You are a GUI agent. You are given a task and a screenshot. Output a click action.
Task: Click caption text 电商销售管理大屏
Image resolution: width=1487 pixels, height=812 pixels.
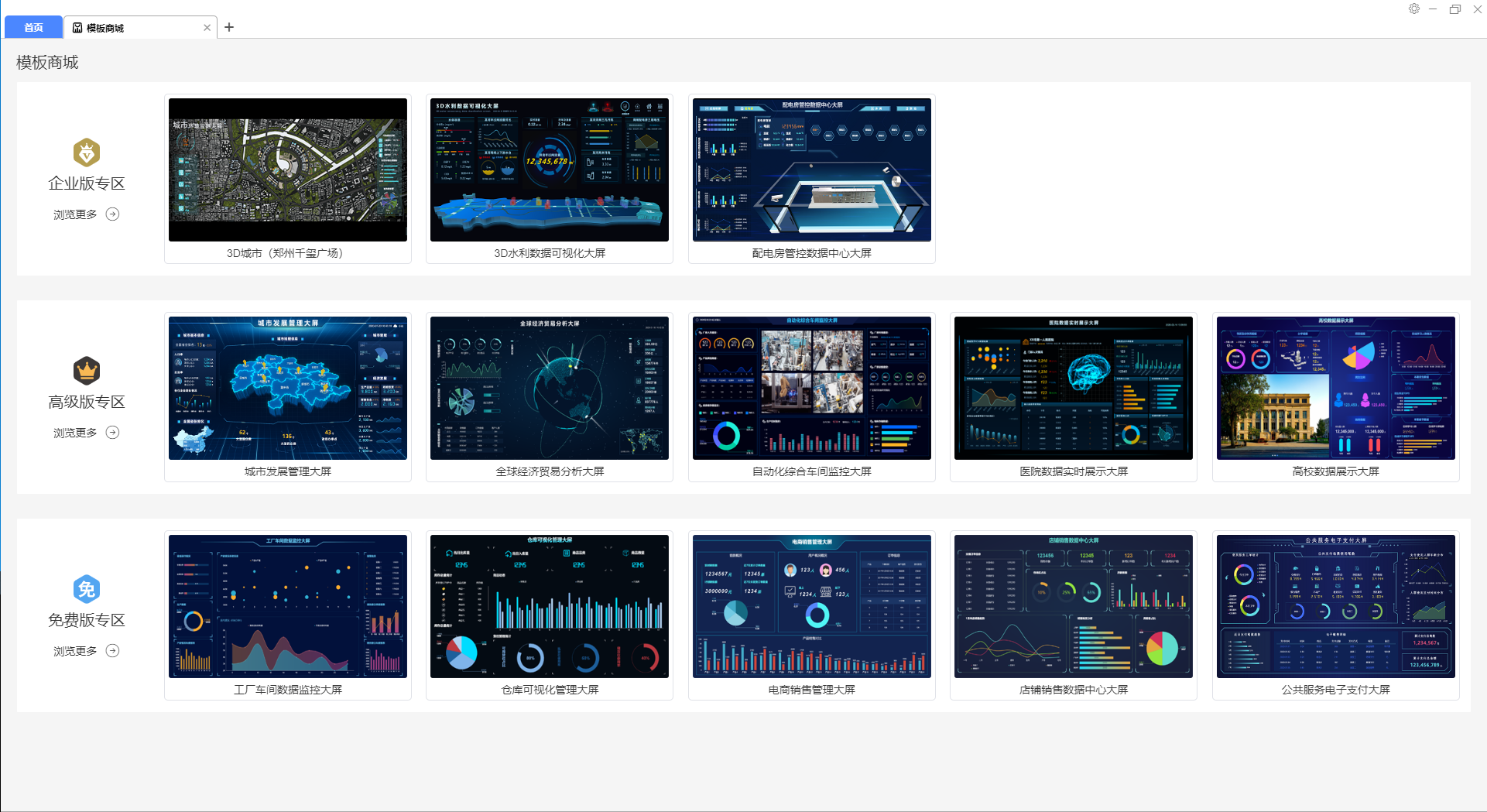point(812,690)
